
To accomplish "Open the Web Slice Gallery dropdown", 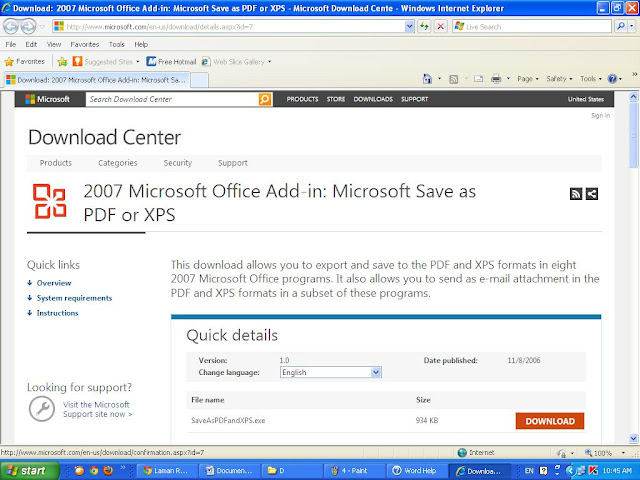I will pos(269,62).
